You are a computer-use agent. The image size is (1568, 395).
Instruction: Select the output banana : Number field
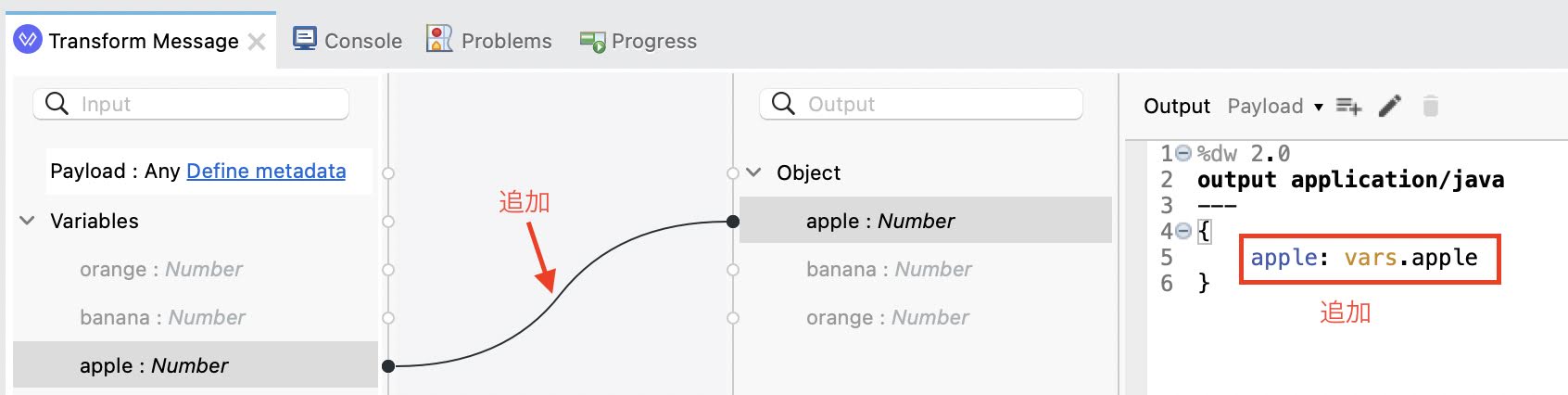(926, 269)
